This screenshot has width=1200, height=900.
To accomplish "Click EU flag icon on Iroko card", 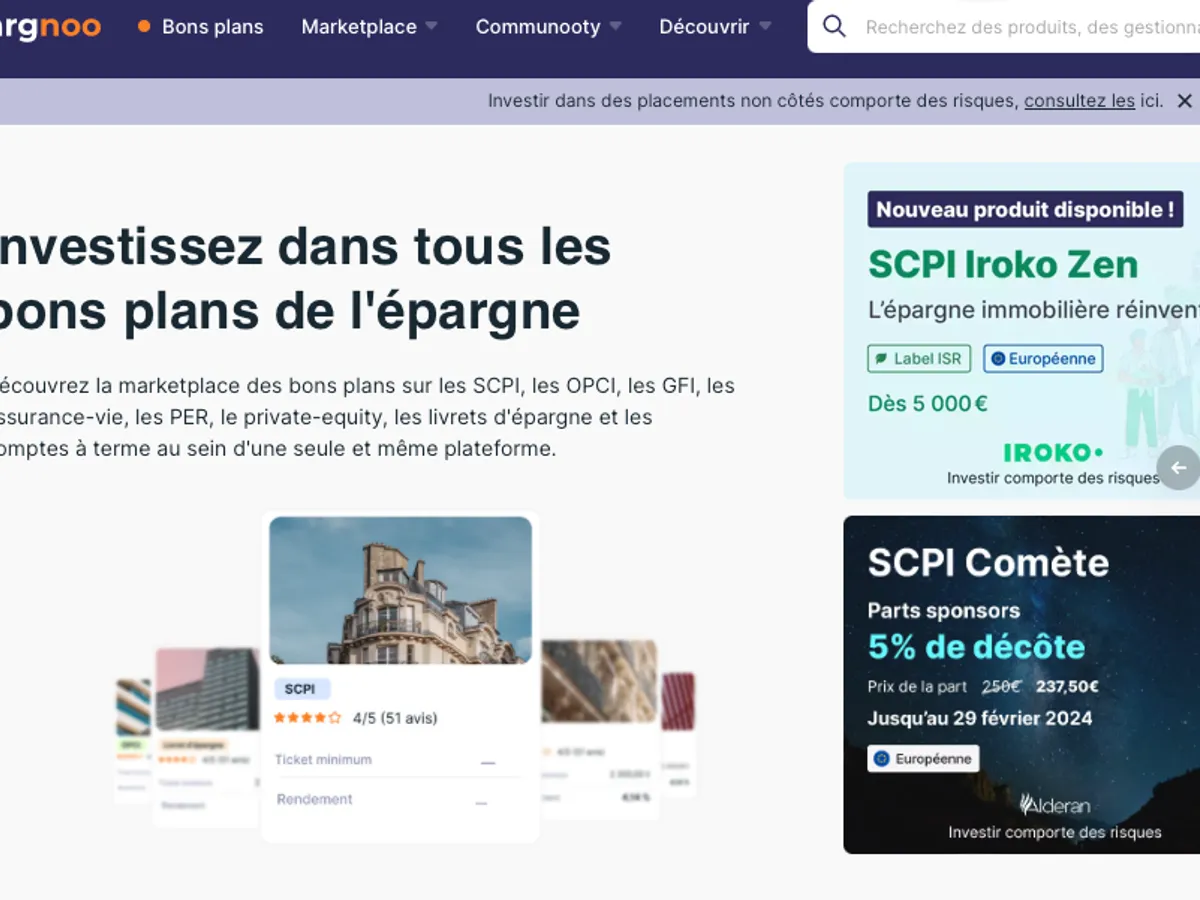I will [x=997, y=359].
